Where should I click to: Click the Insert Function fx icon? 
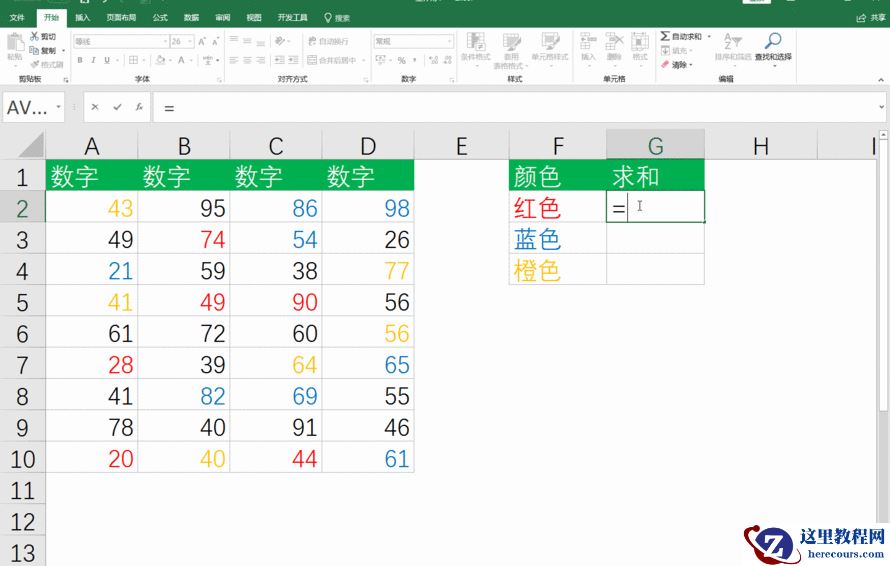pos(139,107)
